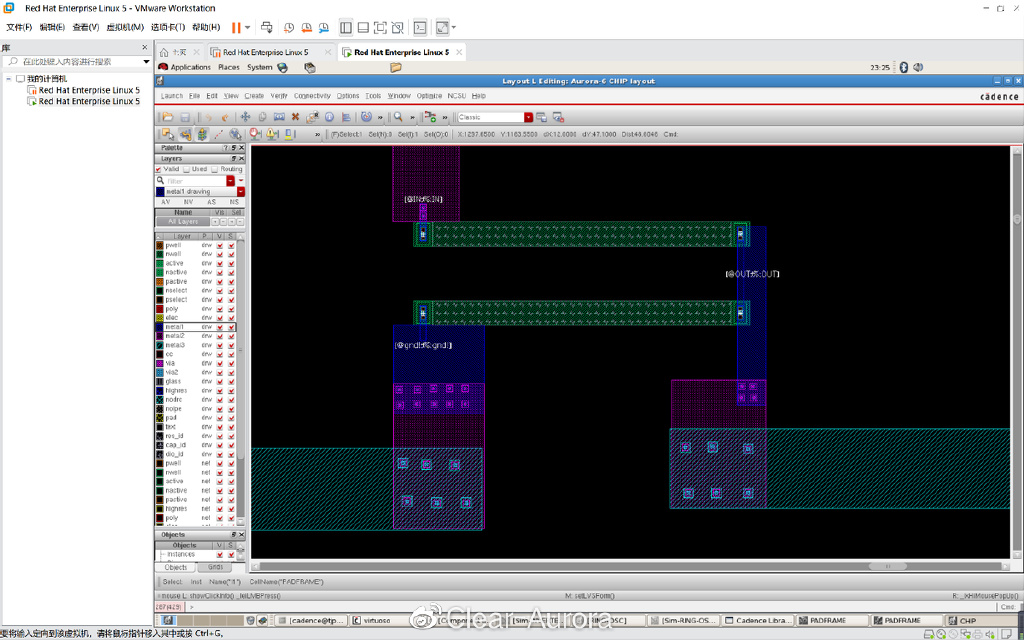Click the workspace save icon beside Classic
Viewport: 1024px width, 640px height.
[x=541, y=117]
